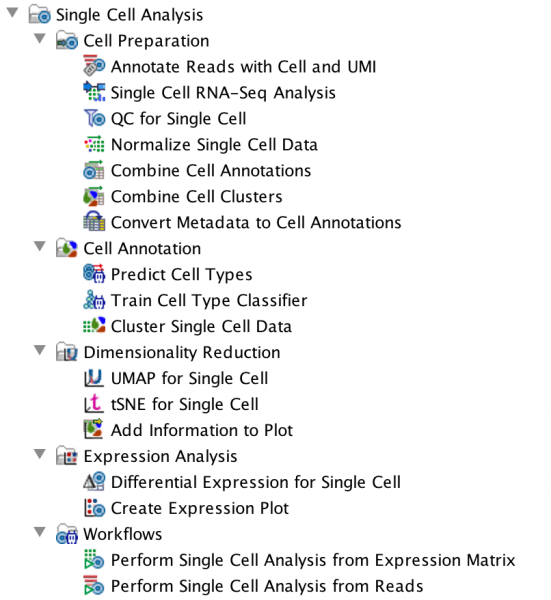The height and width of the screenshot is (600, 551).
Task: Click the Annotate Reads with Cell and UMI icon
Action: pyautogui.click(x=94, y=66)
